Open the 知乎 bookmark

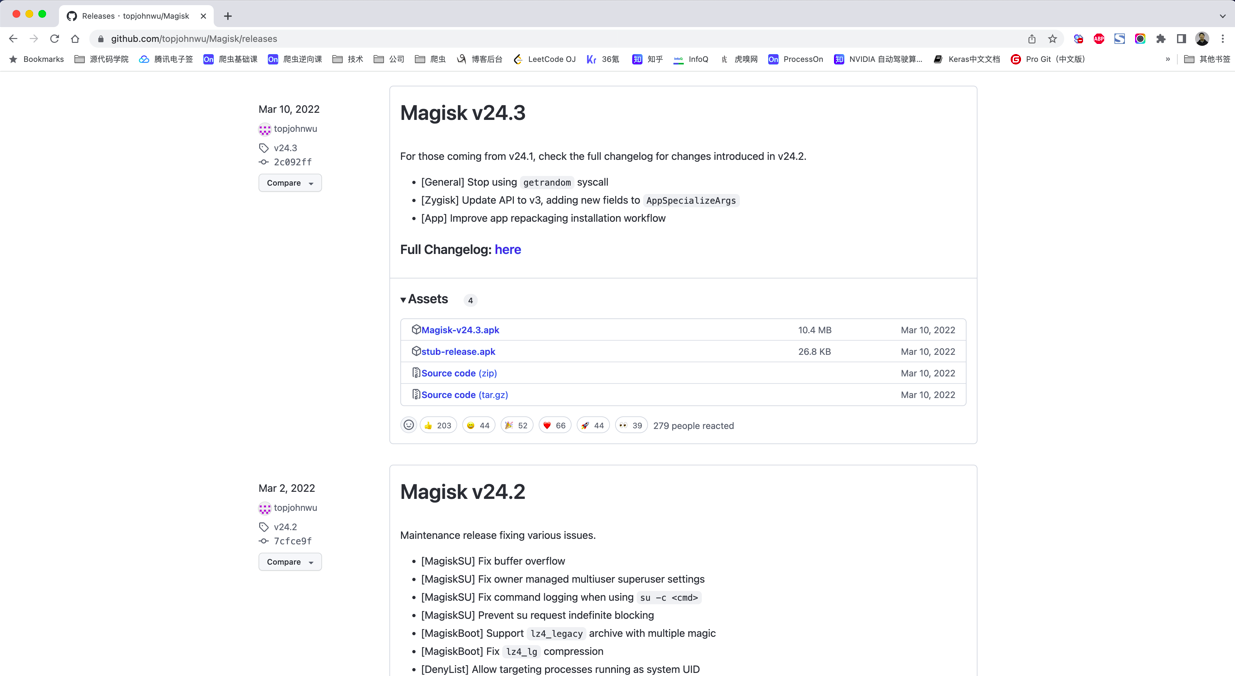tap(647, 59)
